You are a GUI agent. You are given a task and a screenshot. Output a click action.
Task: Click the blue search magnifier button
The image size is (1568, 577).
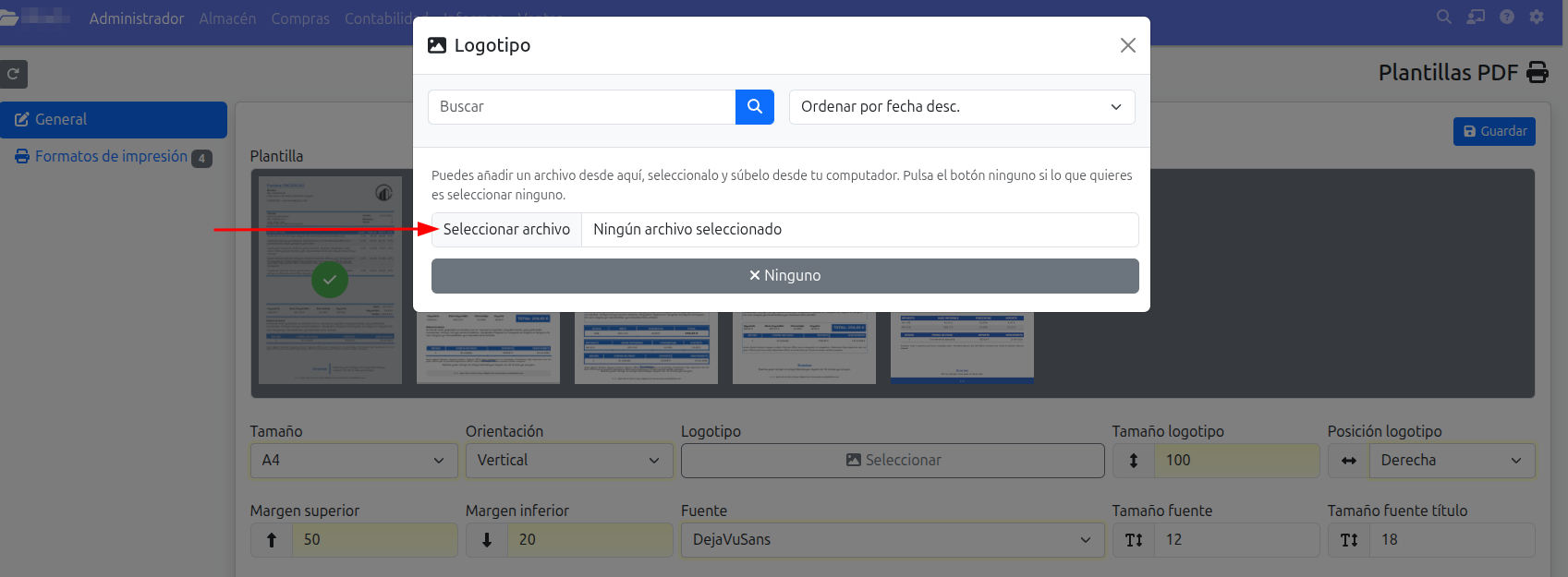pos(754,107)
